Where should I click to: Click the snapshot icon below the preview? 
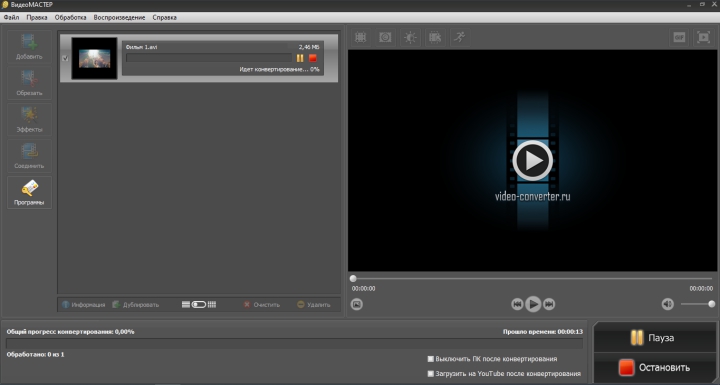tap(357, 304)
